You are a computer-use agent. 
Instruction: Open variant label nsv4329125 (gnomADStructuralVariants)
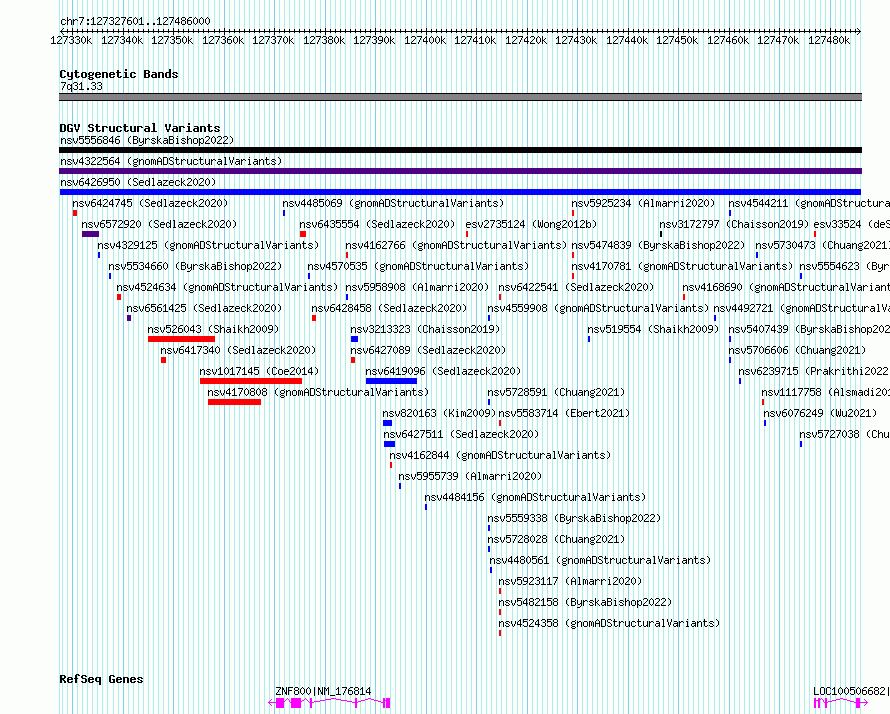pos(208,245)
